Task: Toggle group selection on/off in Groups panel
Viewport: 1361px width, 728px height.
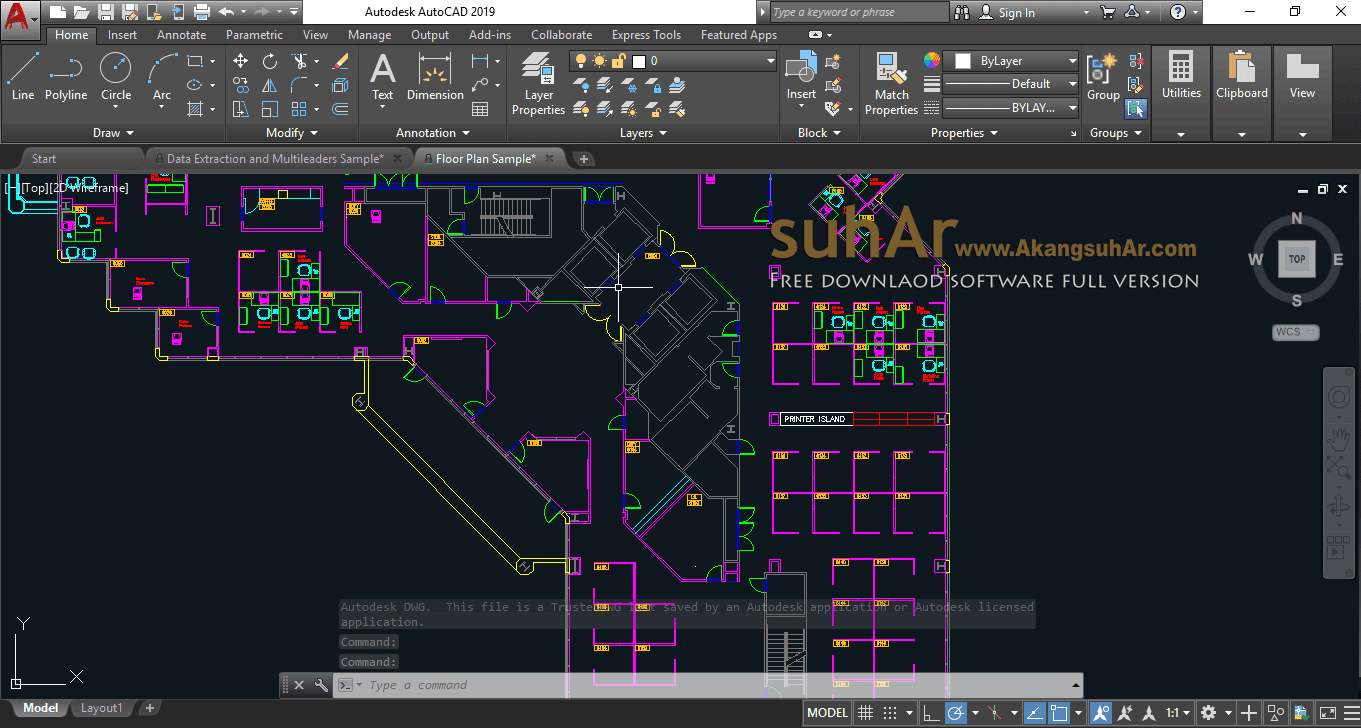Action: pyautogui.click(x=1135, y=109)
